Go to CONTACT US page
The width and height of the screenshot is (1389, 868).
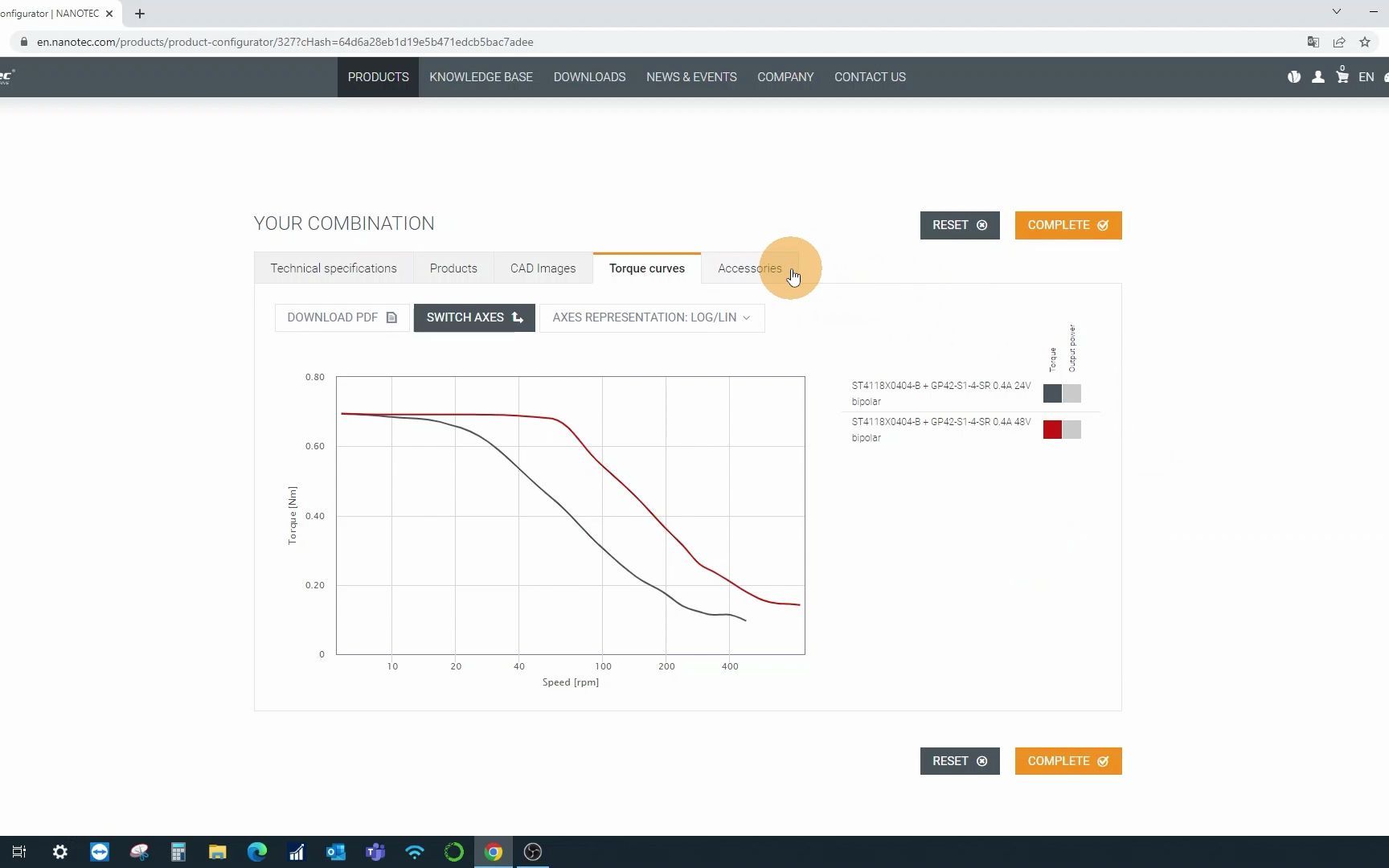tap(870, 77)
